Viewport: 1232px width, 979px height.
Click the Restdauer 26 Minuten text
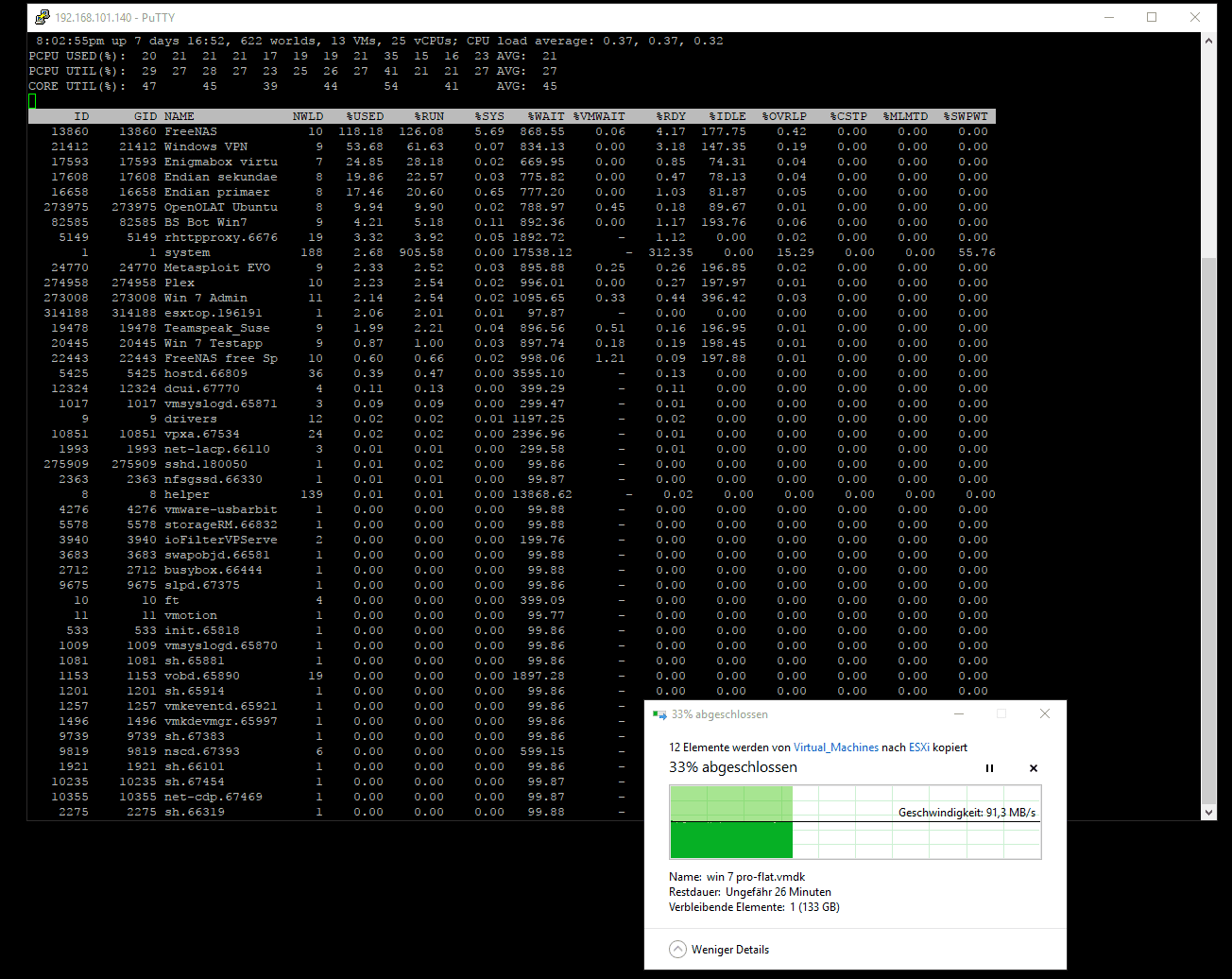750,891
